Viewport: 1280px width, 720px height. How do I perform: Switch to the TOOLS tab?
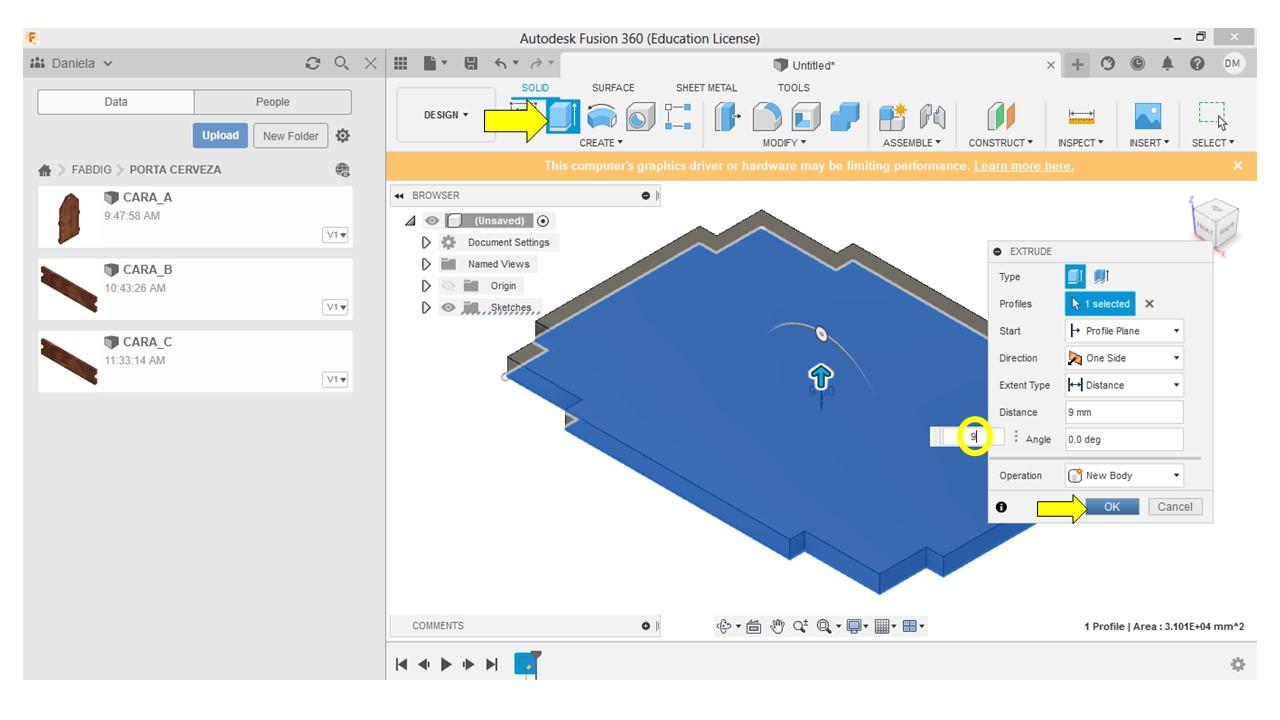794,88
